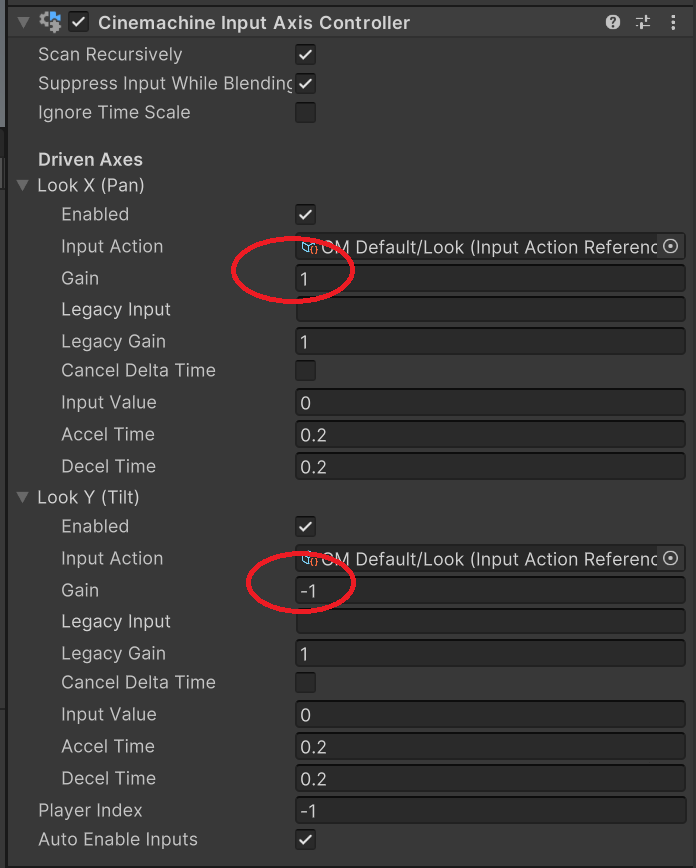Toggle the Scan Recursively checkbox

tap(305, 54)
